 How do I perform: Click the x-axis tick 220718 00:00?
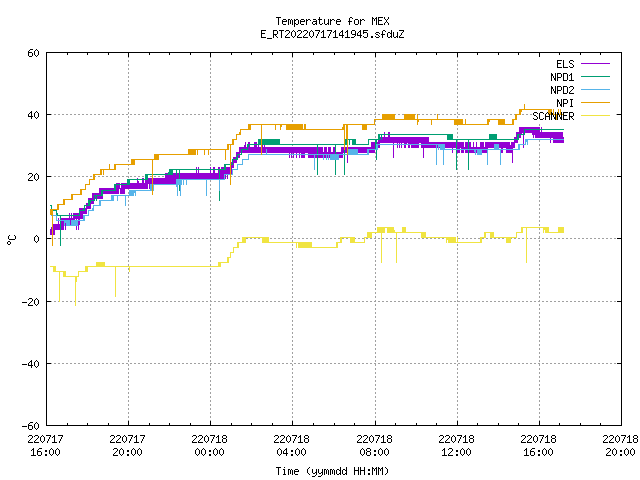(209, 446)
